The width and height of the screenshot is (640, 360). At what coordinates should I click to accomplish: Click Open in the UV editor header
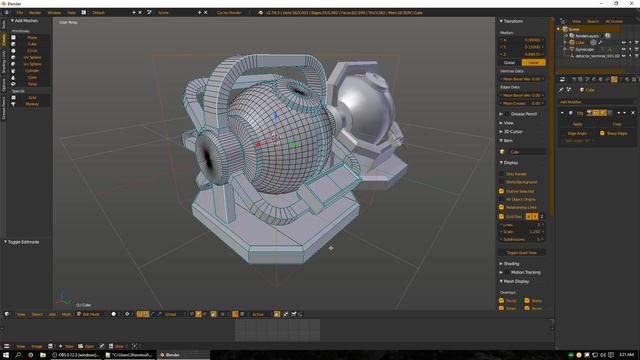coord(87,346)
